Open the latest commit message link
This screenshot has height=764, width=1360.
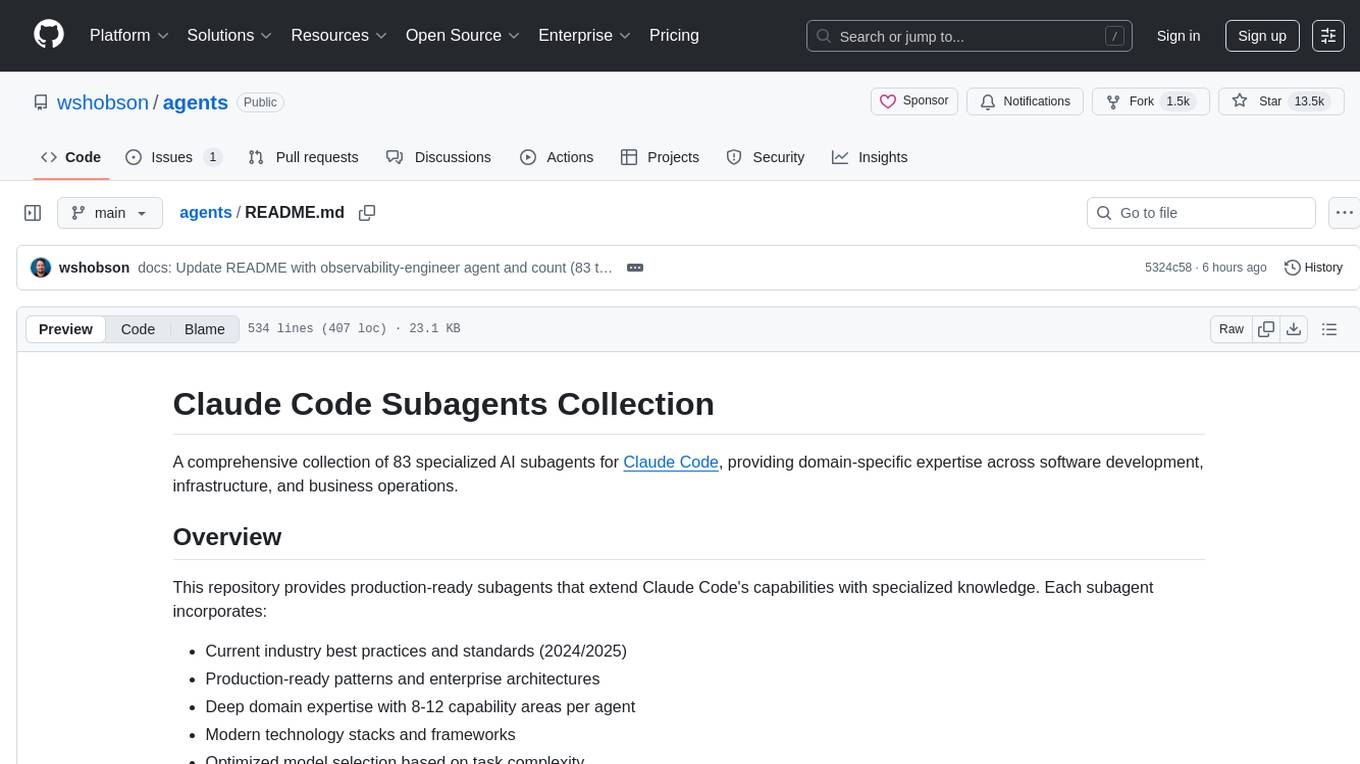(375, 268)
